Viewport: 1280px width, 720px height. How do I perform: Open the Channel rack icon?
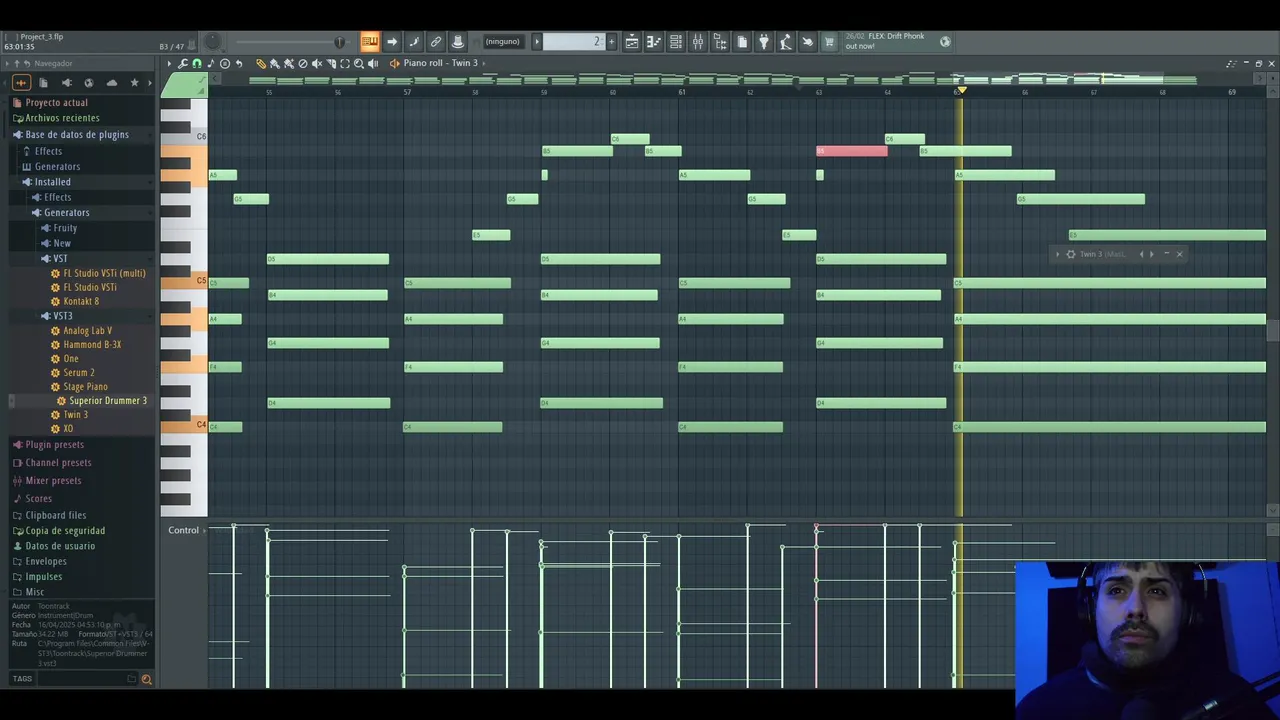[675, 41]
